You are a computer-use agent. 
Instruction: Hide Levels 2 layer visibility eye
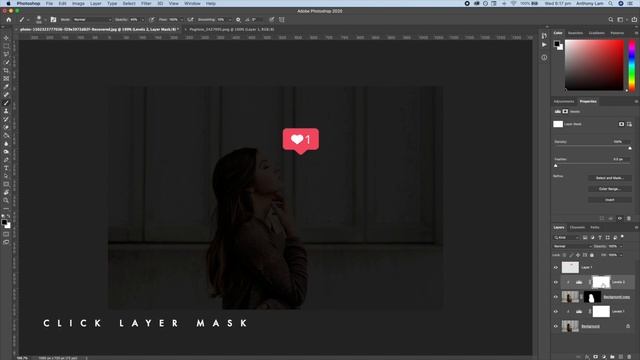(x=556, y=282)
